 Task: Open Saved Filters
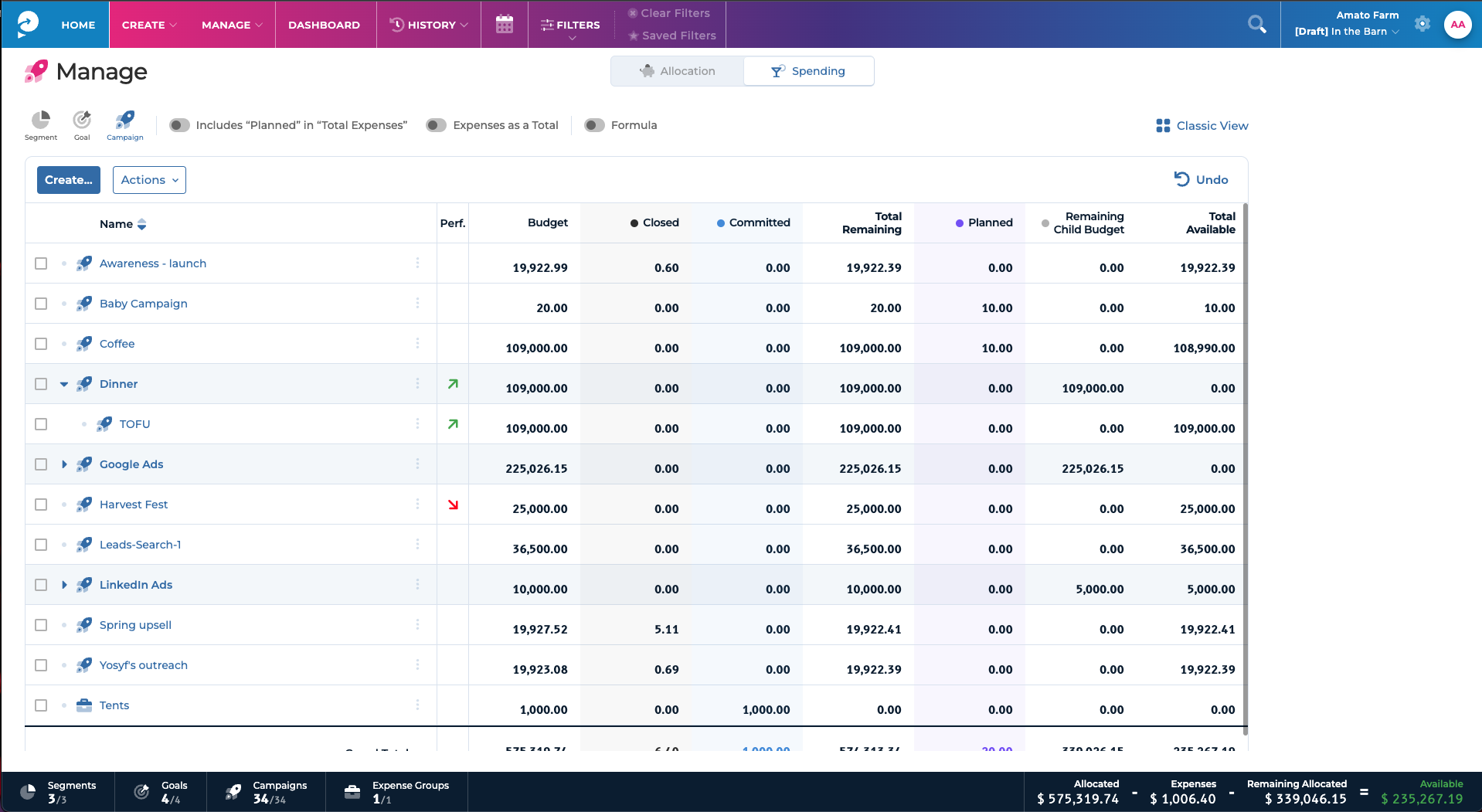[672, 36]
